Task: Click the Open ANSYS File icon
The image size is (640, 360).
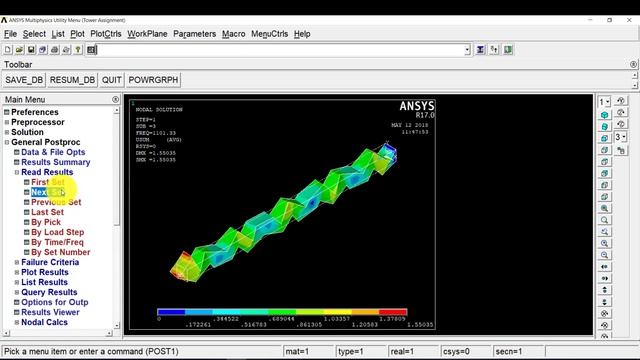Action: tap(19, 50)
